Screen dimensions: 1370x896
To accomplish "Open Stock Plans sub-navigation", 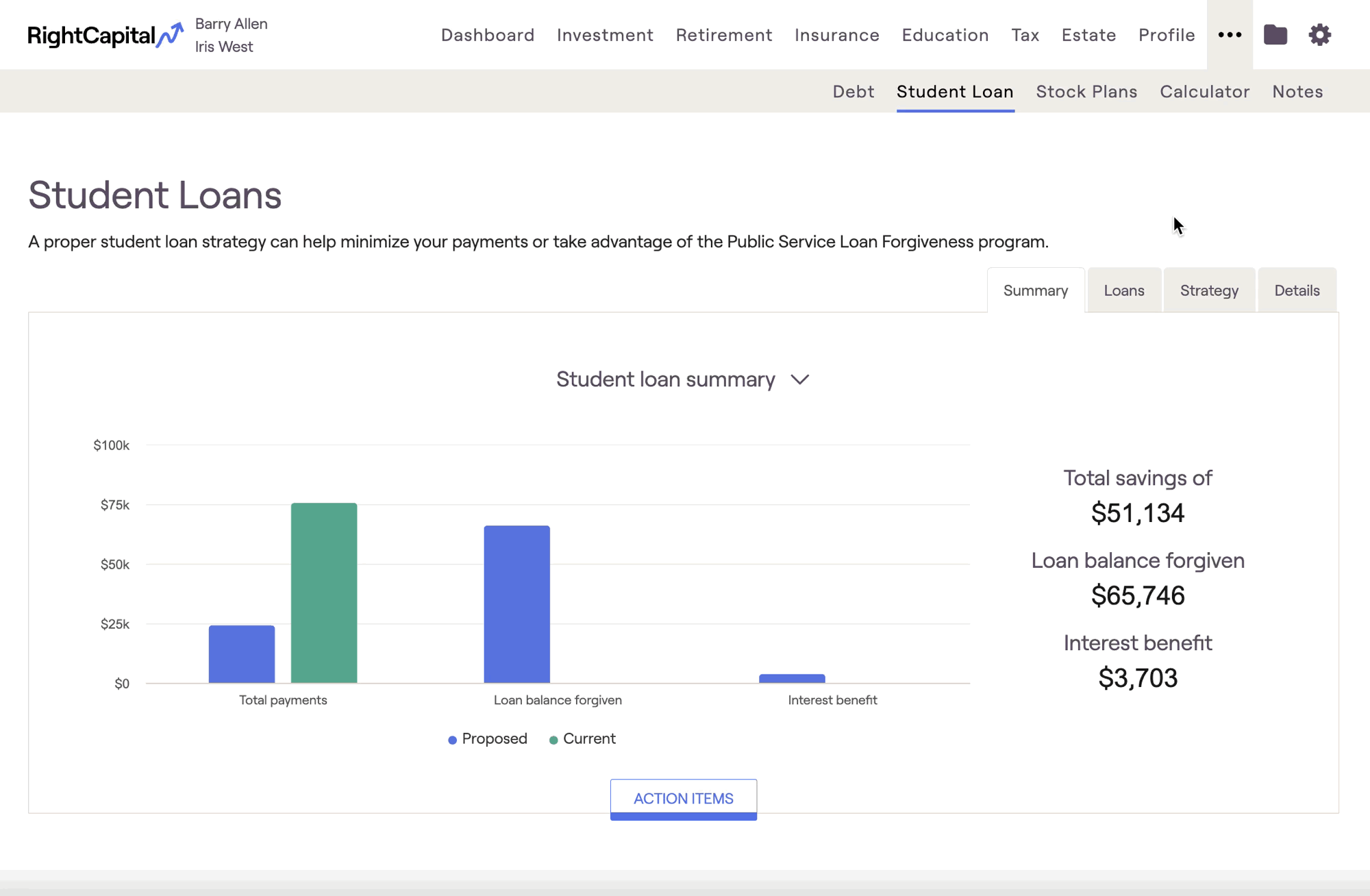I will point(1086,92).
